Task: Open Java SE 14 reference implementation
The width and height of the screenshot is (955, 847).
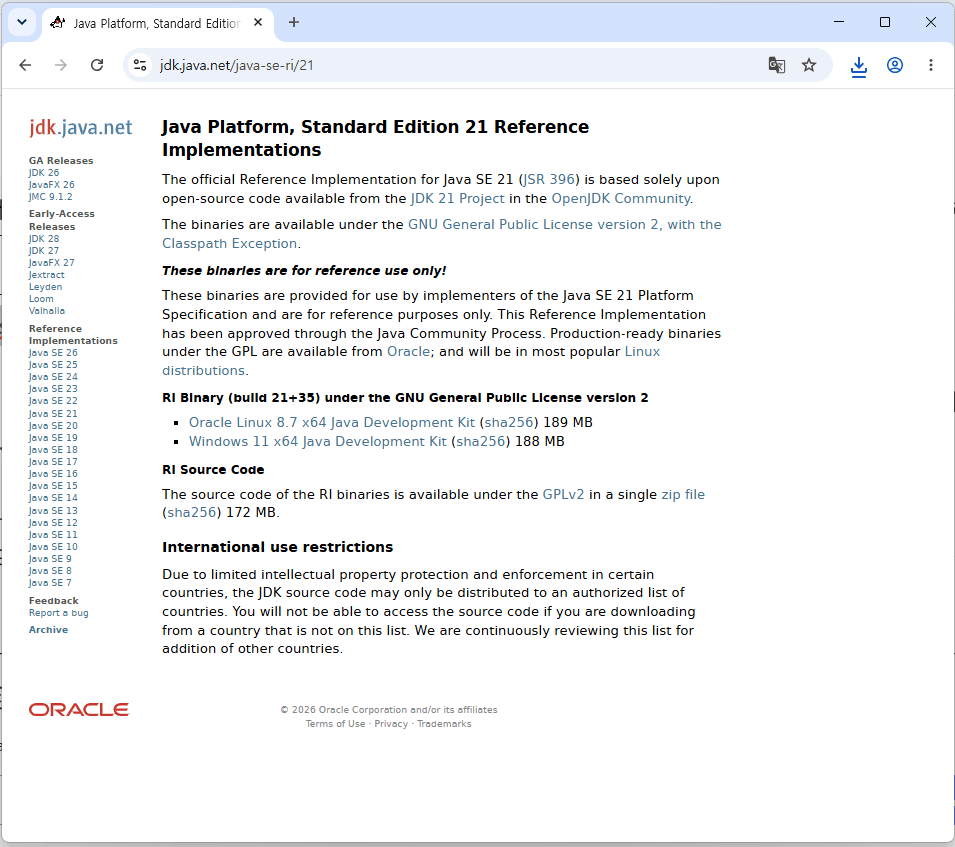Action: pyautogui.click(x=53, y=497)
